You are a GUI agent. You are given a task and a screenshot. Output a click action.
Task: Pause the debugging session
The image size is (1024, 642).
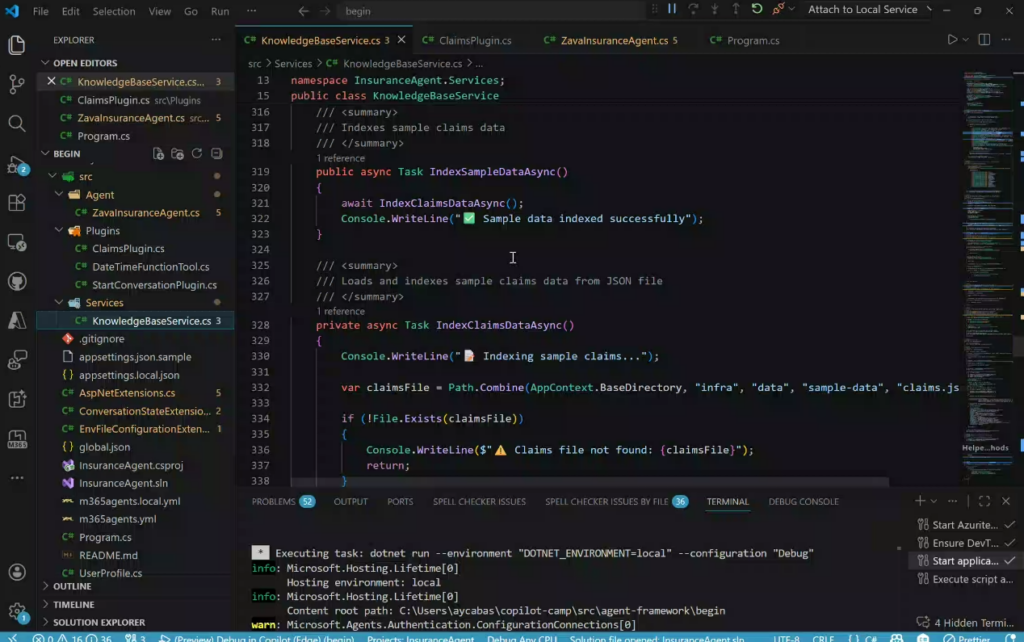(x=672, y=9)
